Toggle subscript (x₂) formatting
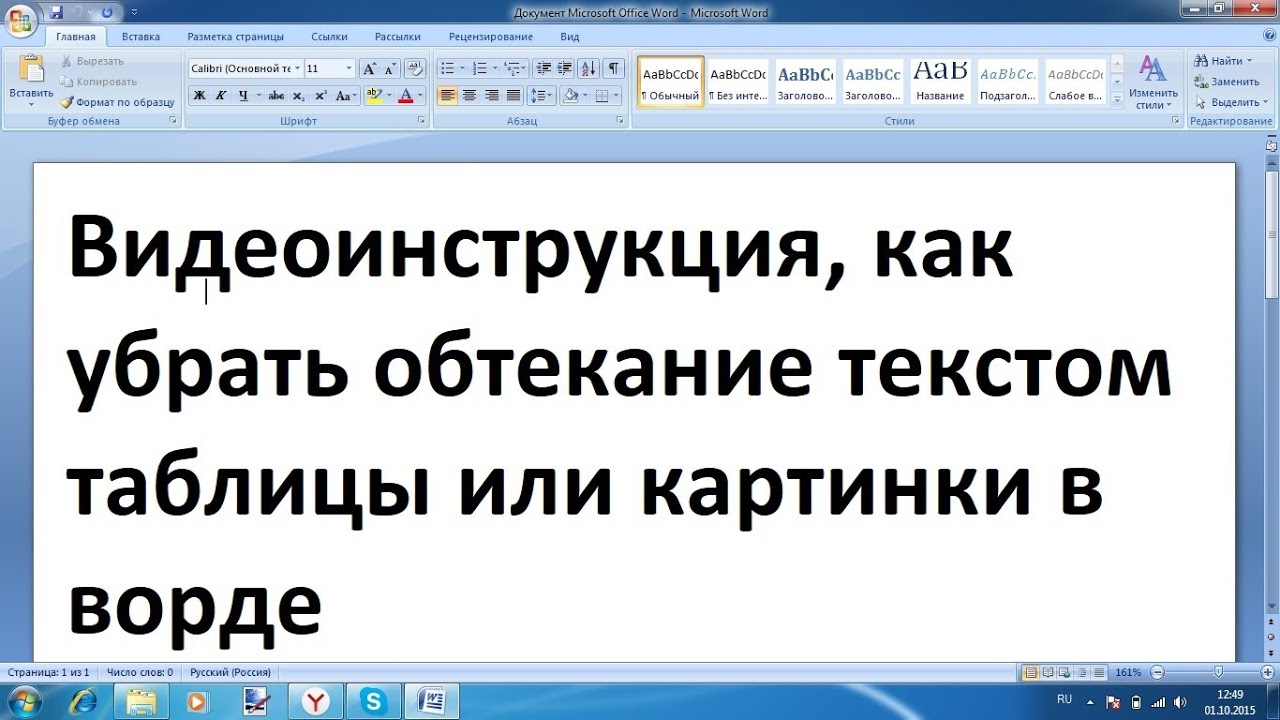 (x=298, y=96)
